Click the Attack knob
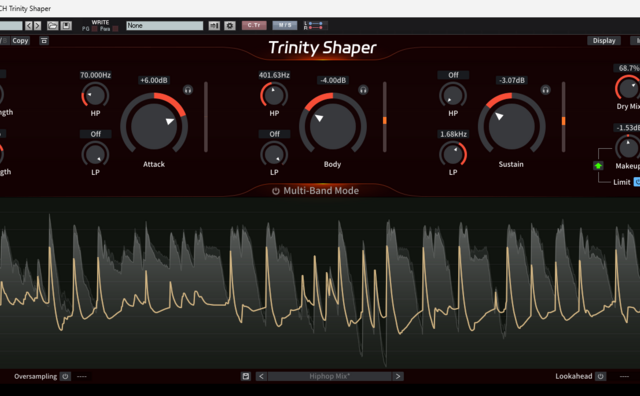This screenshot has height=396, width=640. [x=154, y=126]
